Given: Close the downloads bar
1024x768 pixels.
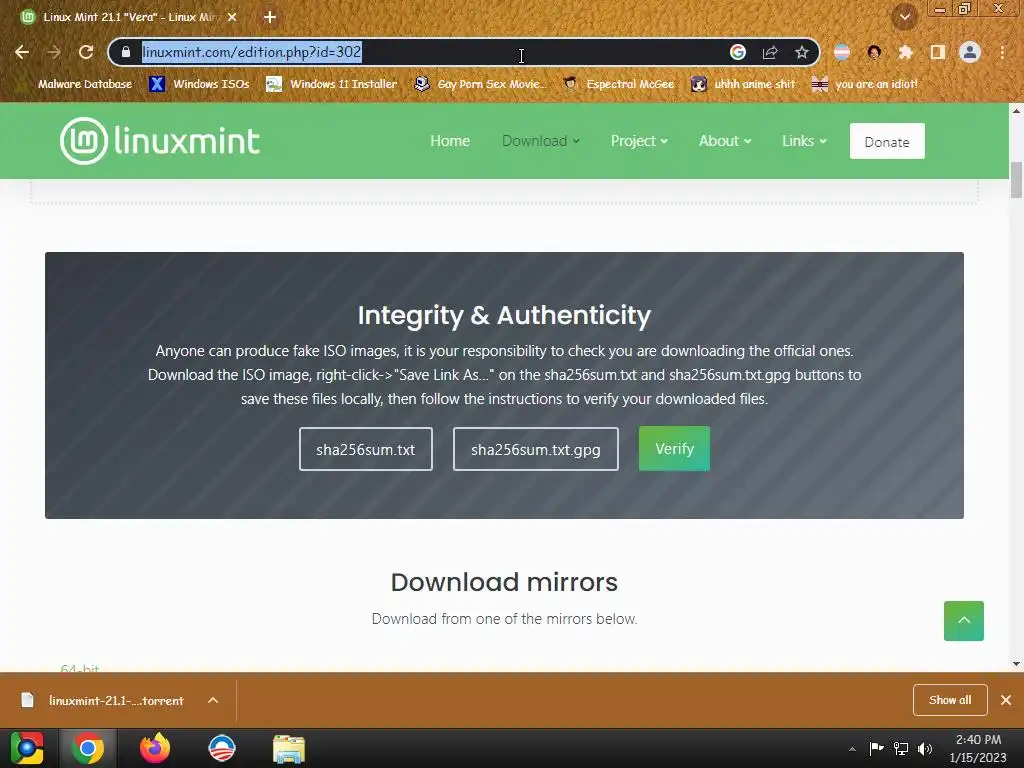Looking at the screenshot, I should (1006, 700).
